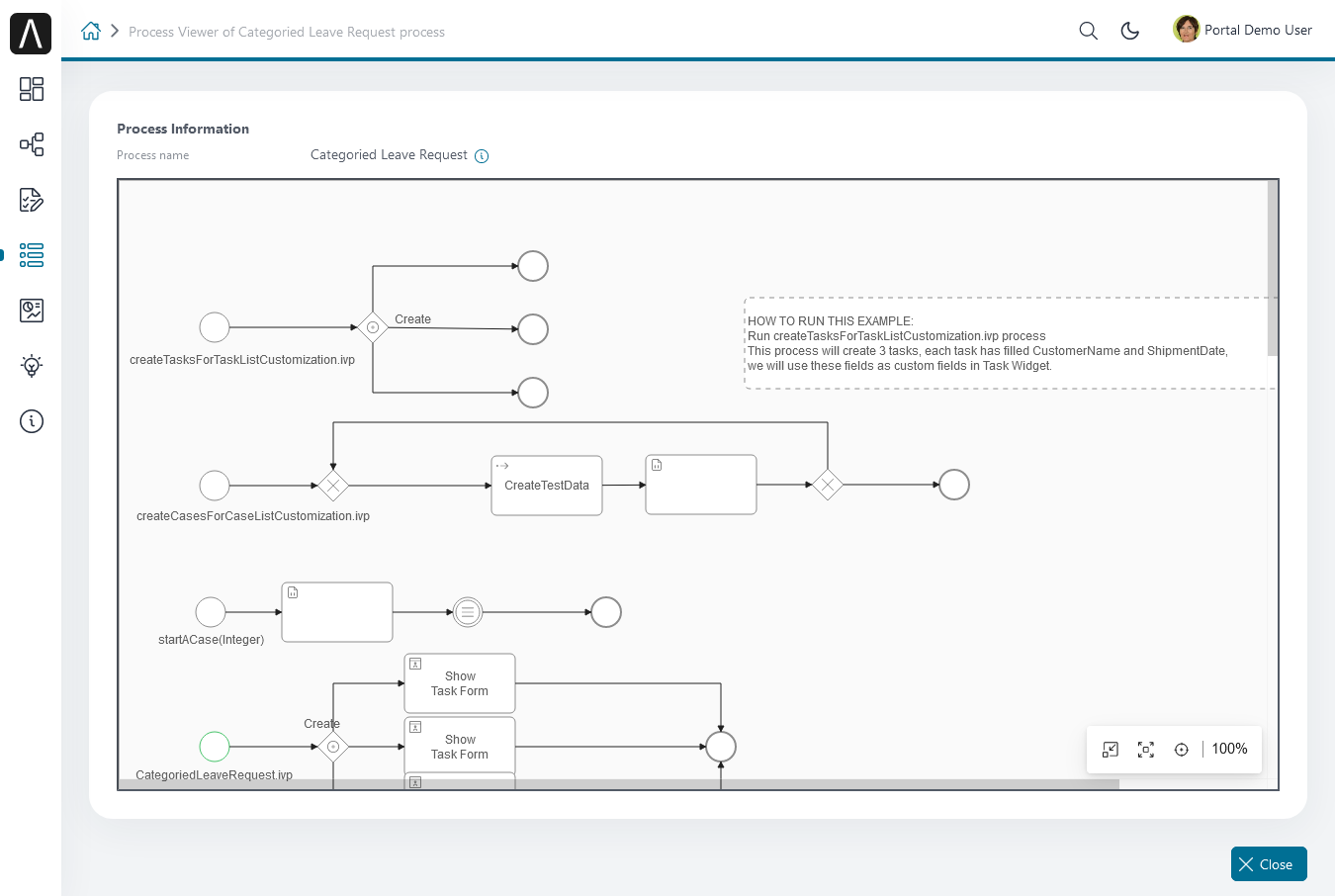This screenshot has width=1335, height=896.
Task: Select the wait intermediate event icon
Action: (x=468, y=612)
